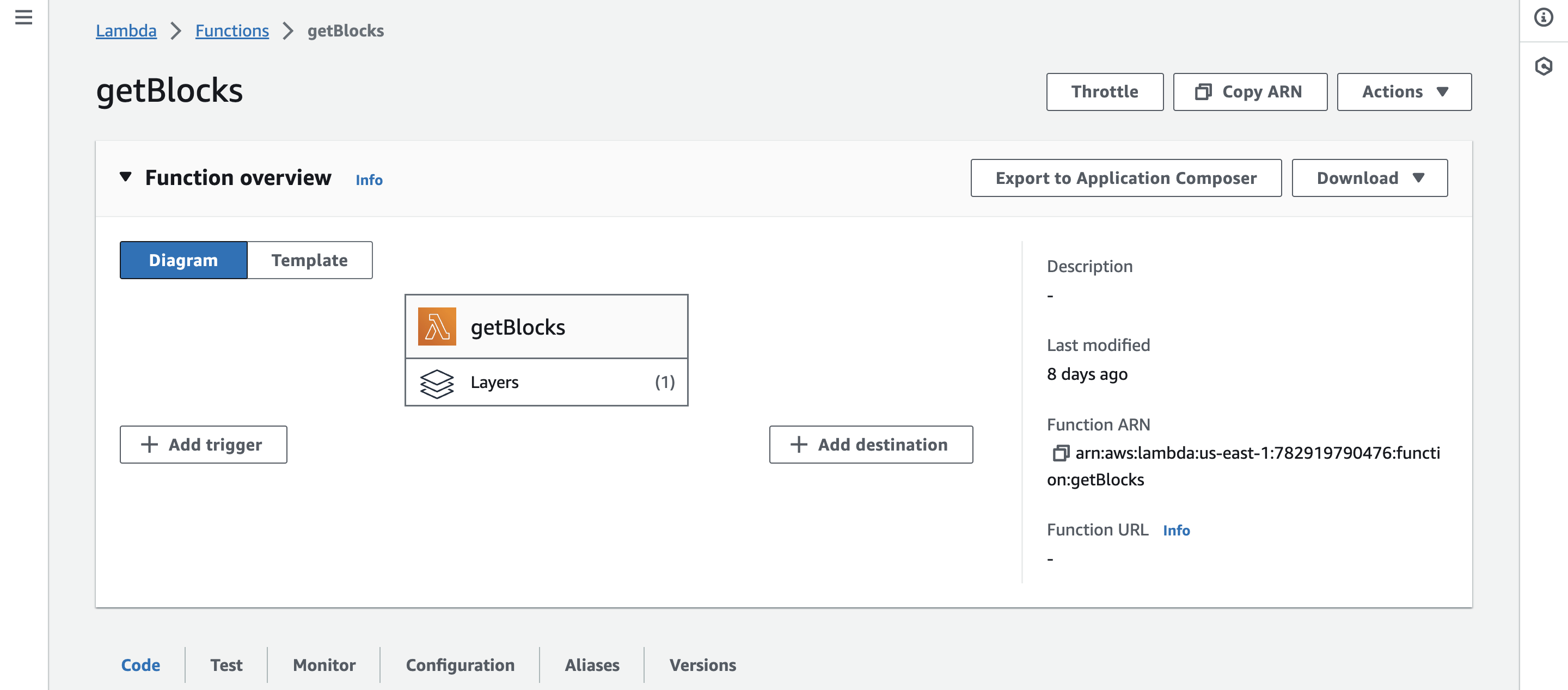This screenshot has height=690, width=1568.
Task: Select the Diagram view toggle
Action: [x=183, y=261]
